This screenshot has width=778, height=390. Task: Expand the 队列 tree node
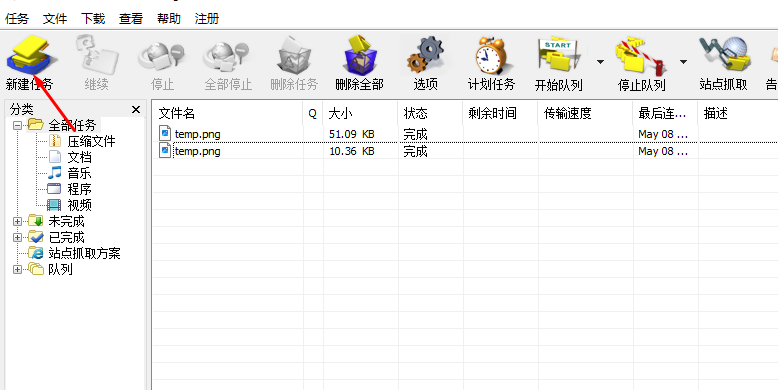(17, 269)
